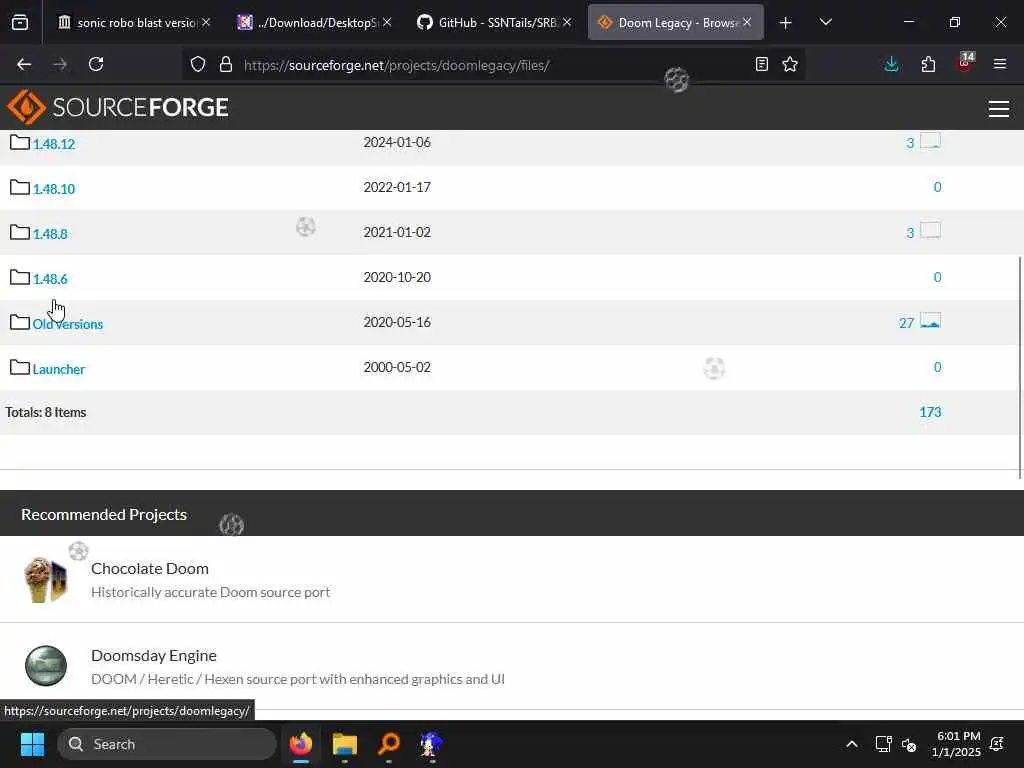The width and height of the screenshot is (1024, 768).
Task: Open the 1.48.12 folder link
Action: [x=54, y=144]
